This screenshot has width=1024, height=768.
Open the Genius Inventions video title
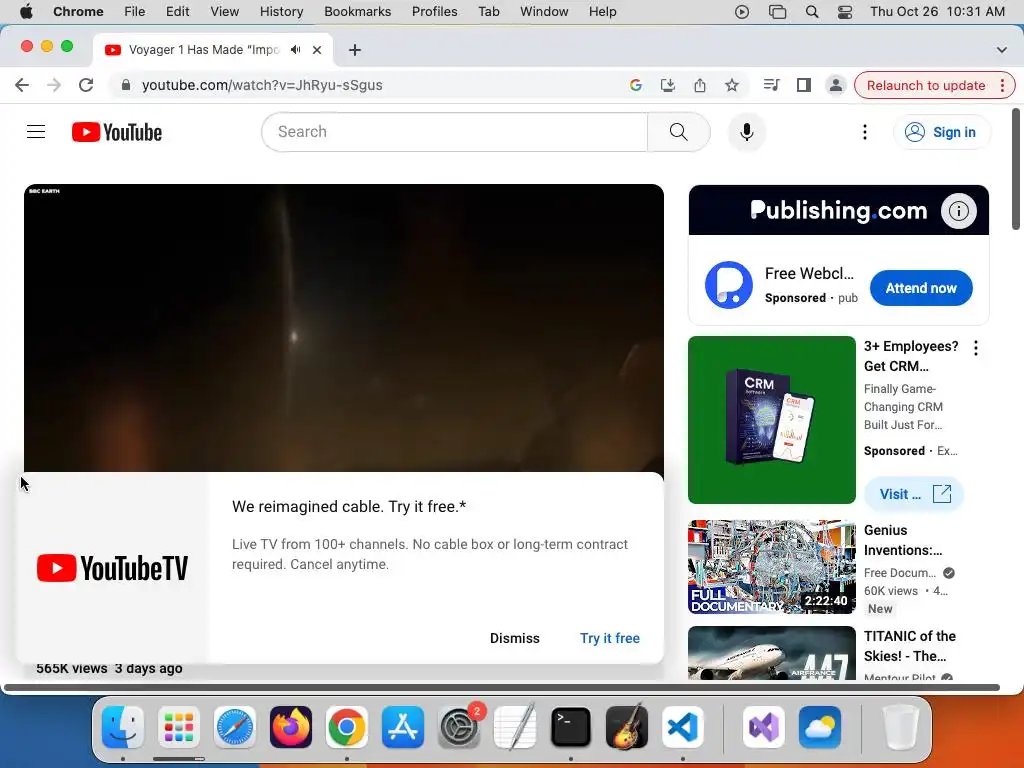903,540
